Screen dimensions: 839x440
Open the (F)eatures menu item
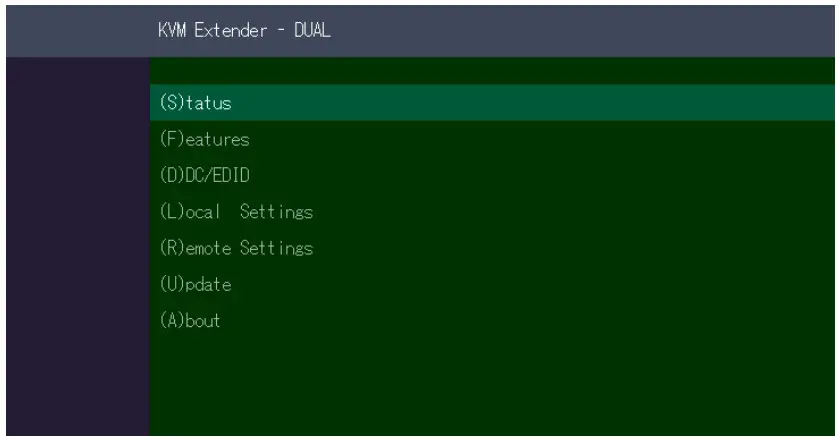[204, 139]
